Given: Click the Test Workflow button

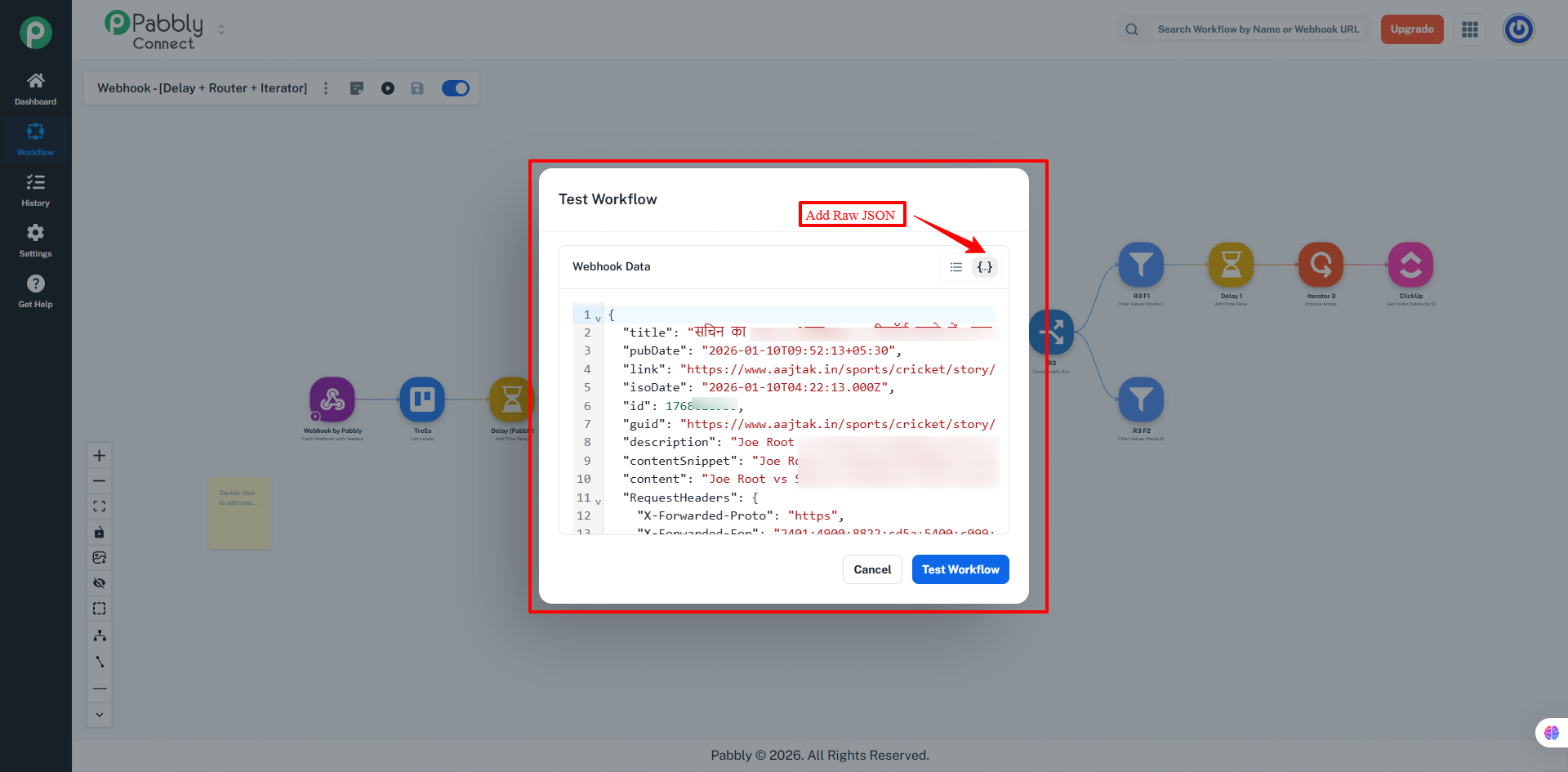Looking at the screenshot, I should pos(960,569).
